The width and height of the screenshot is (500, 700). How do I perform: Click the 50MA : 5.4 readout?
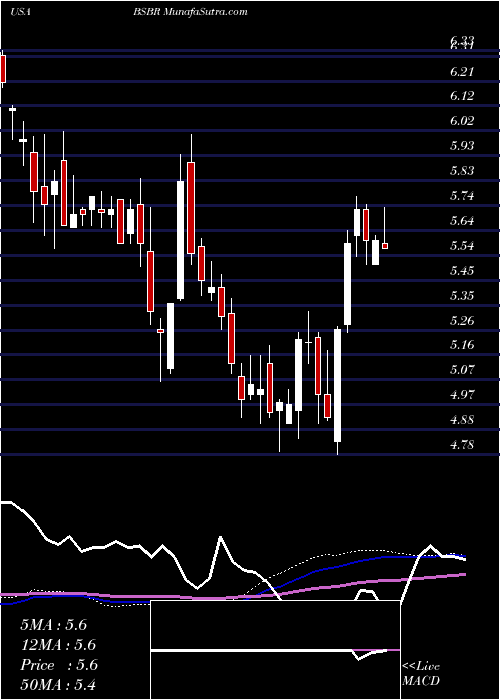58,685
